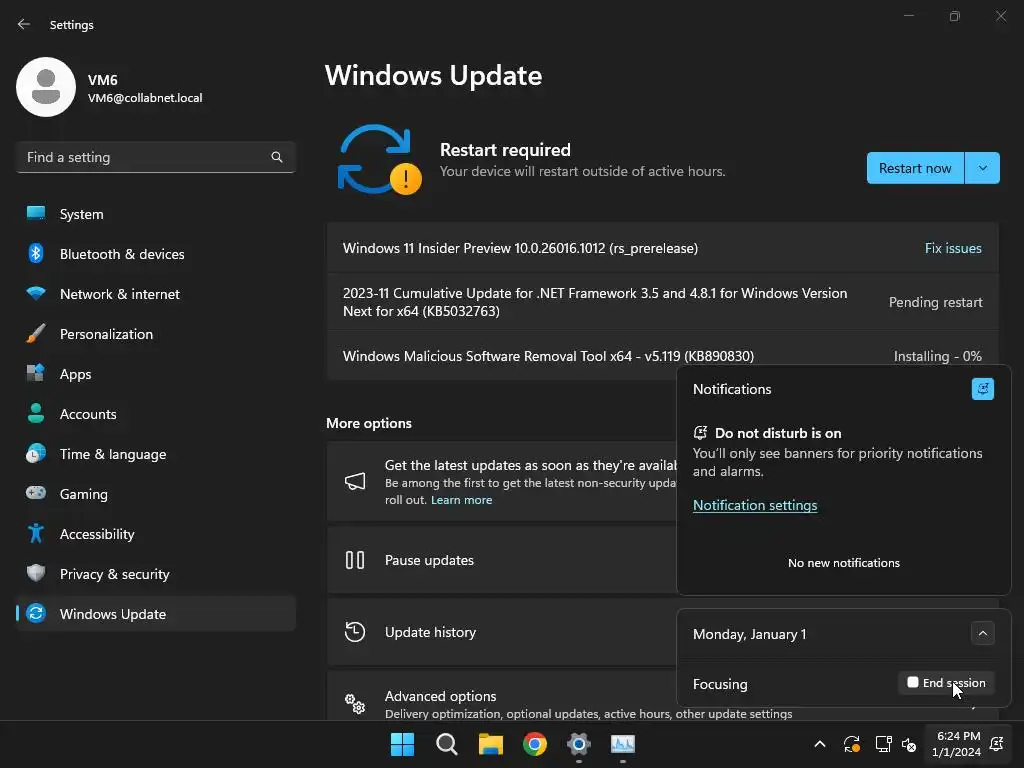This screenshot has width=1024, height=768.
Task: Open the Apps settings page
Action: click(155, 374)
